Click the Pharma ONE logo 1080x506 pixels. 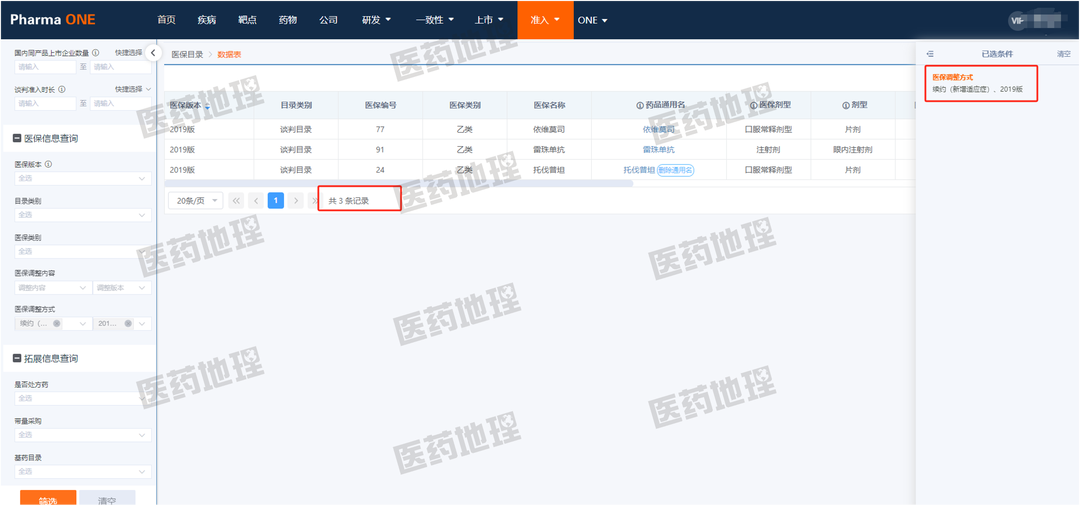point(52,19)
